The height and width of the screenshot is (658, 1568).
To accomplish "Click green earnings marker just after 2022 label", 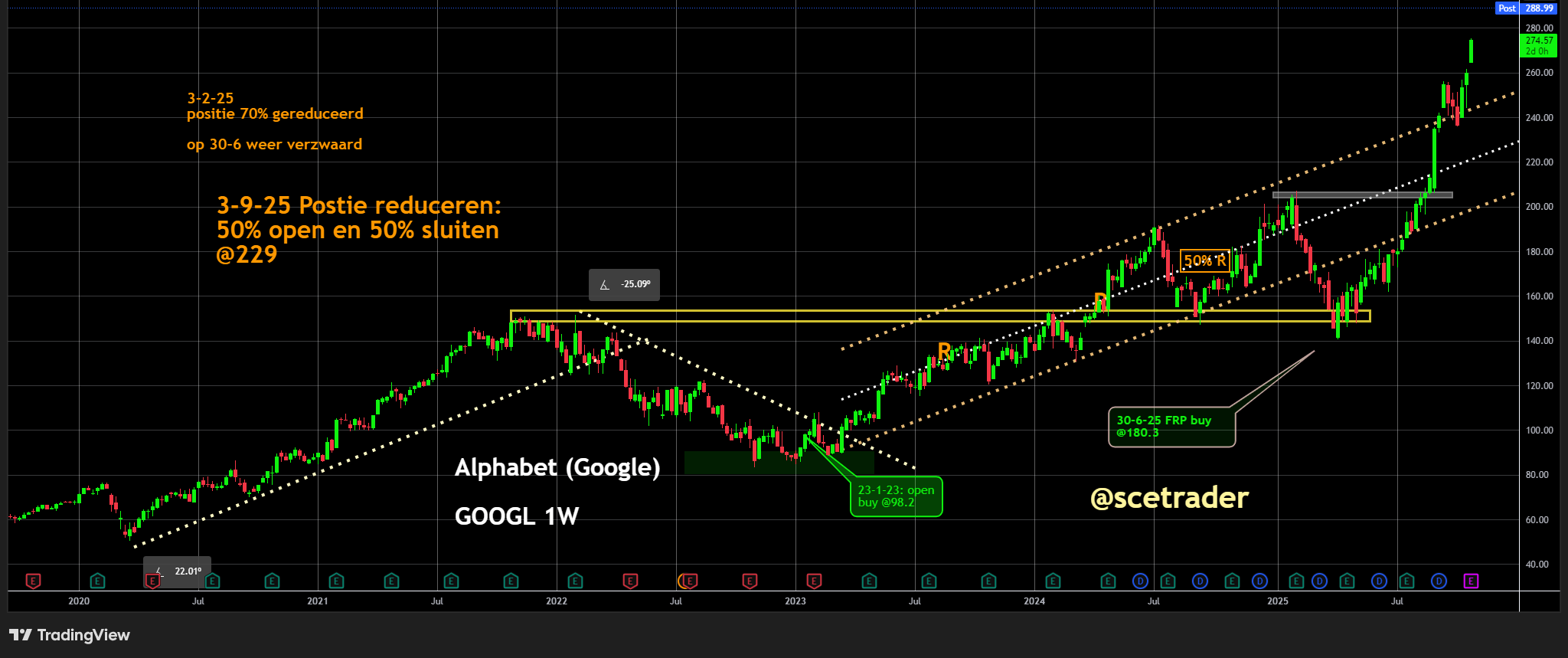I will [x=575, y=581].
